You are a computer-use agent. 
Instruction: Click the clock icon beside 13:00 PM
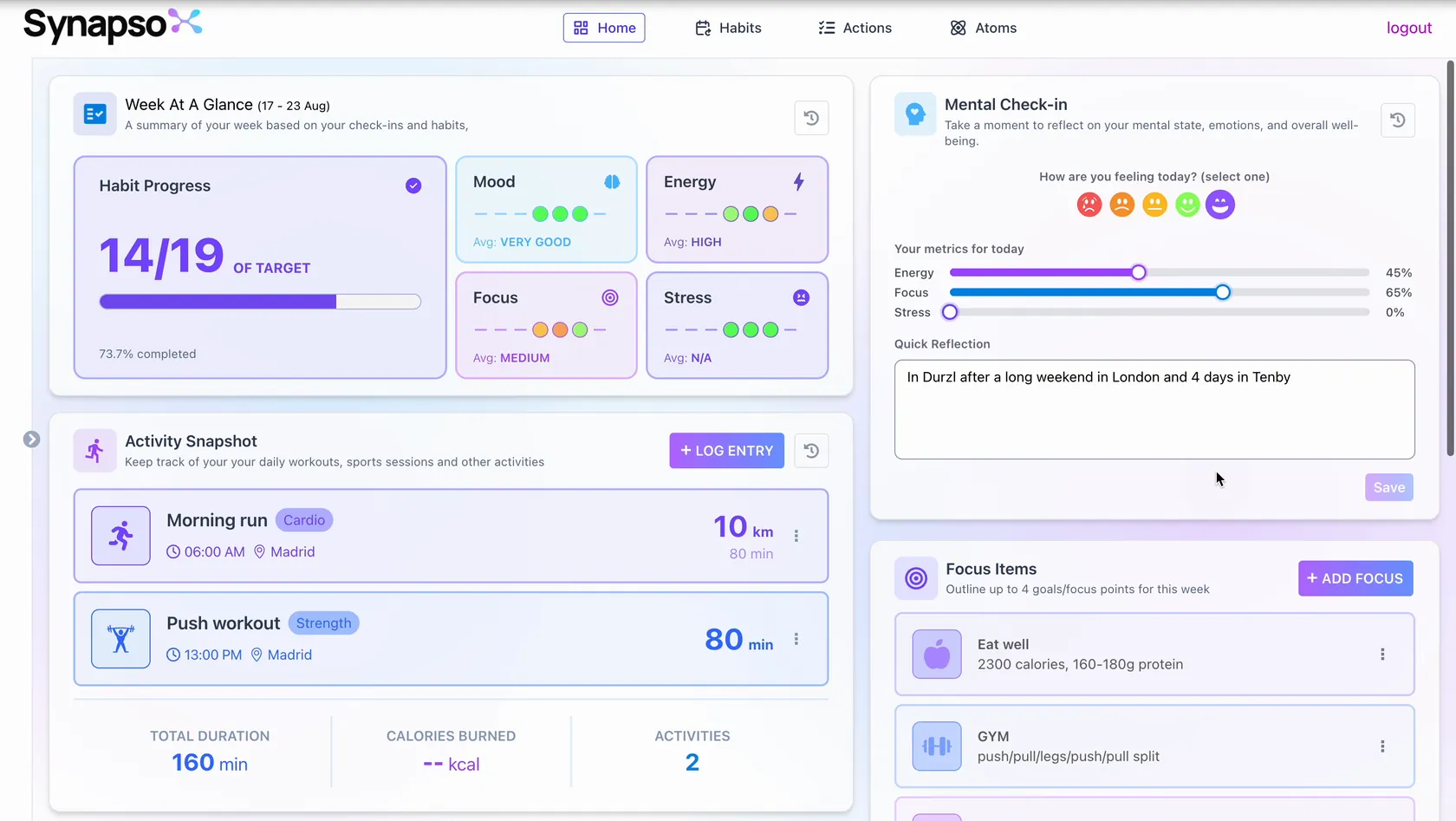coord(173,655)
